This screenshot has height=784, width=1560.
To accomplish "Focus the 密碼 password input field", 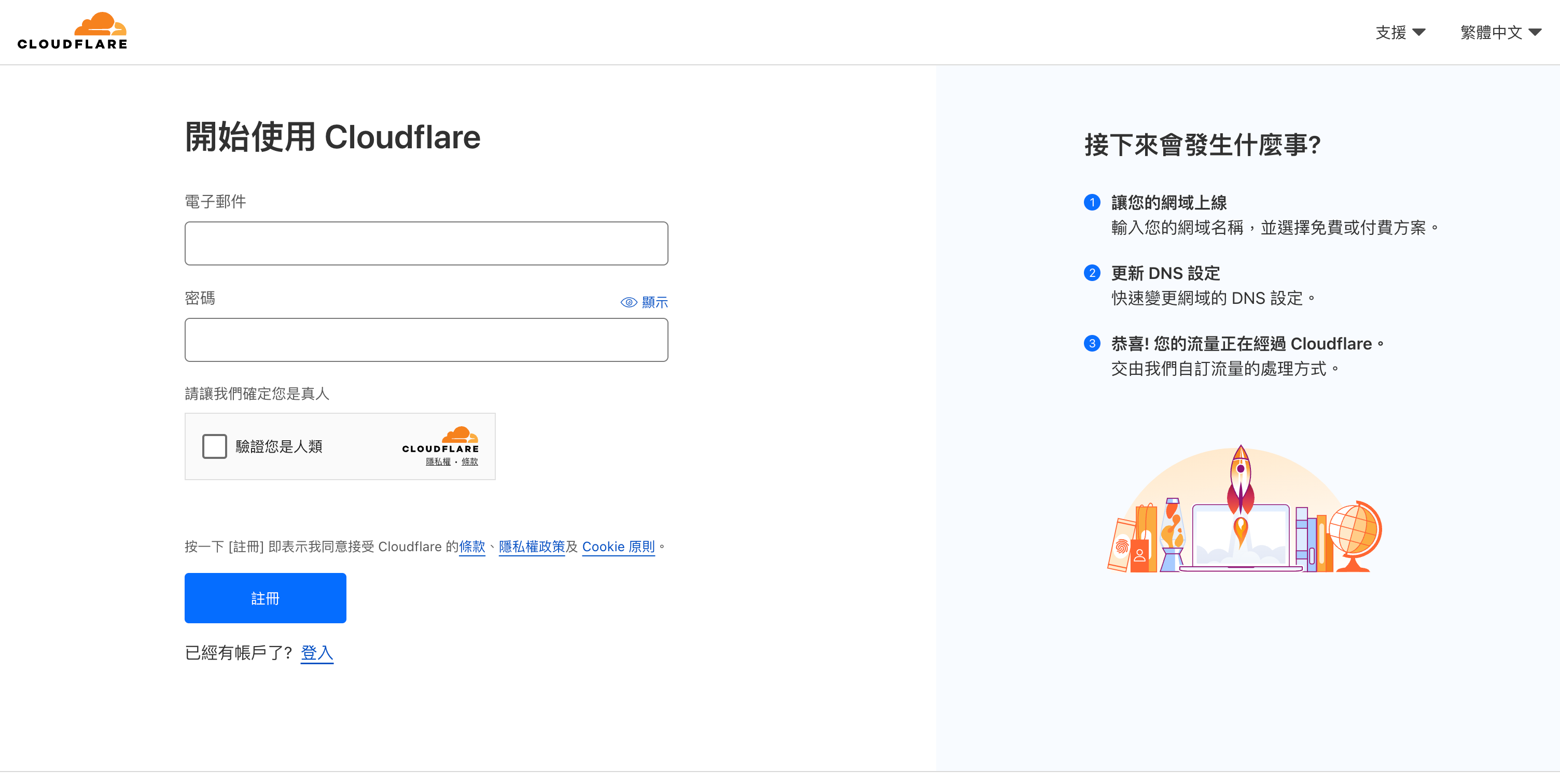I will pyautogui.click(x=426, y=340).
